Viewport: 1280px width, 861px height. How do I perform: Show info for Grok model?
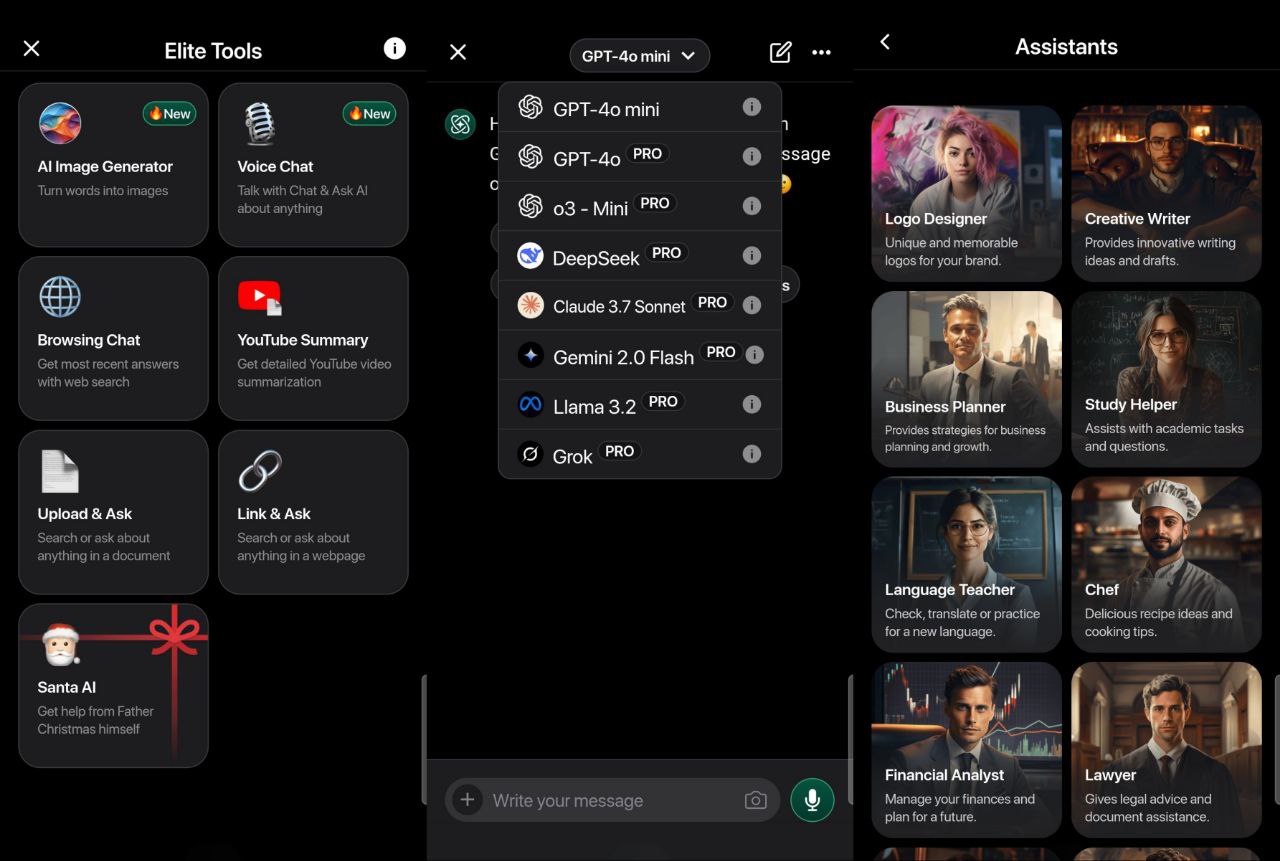point(752,454)
